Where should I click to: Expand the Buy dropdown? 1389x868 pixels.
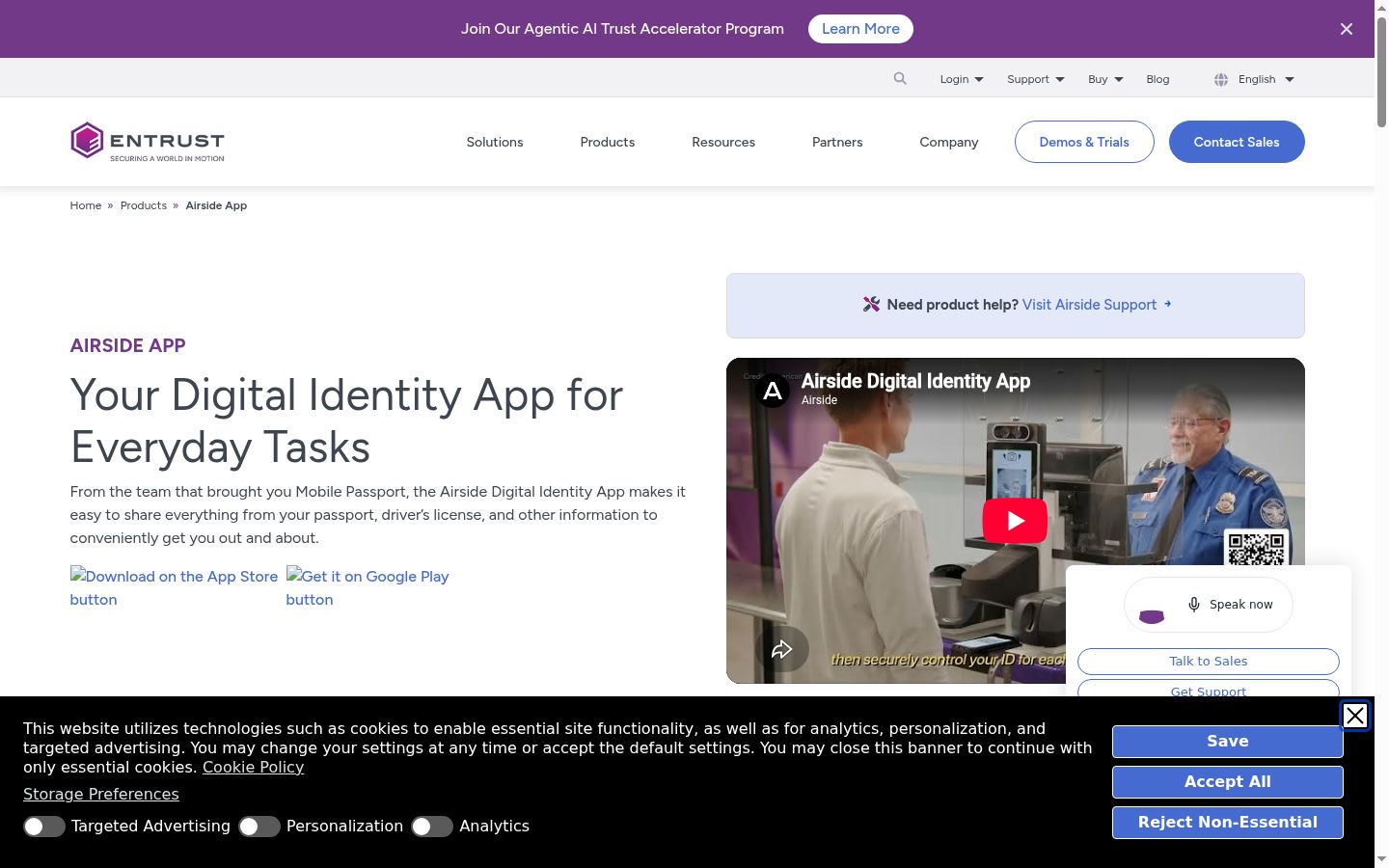pyautogui.click(x=1105, y=79)
